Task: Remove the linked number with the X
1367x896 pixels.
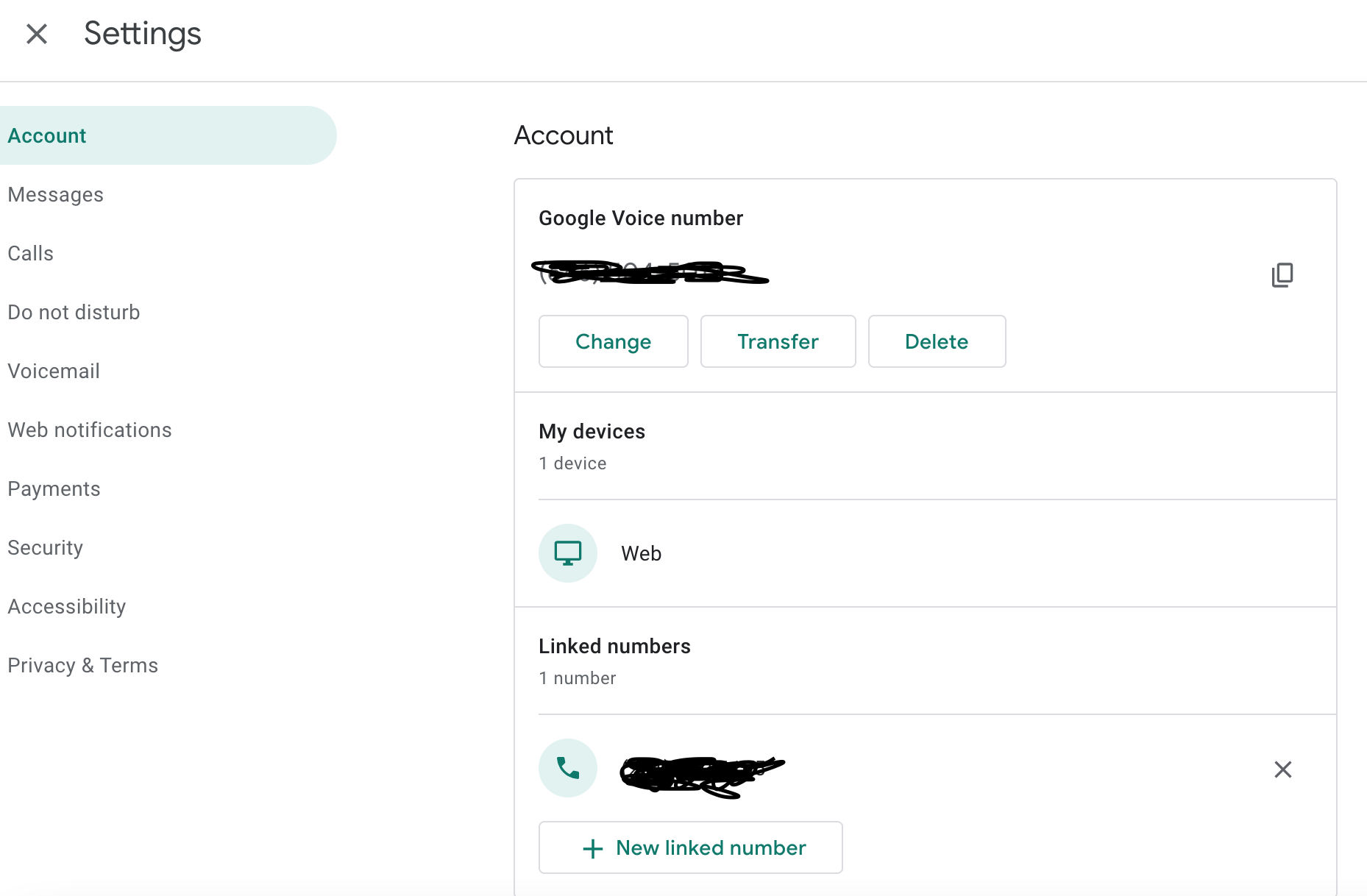Action: [x=1283, y=769]
